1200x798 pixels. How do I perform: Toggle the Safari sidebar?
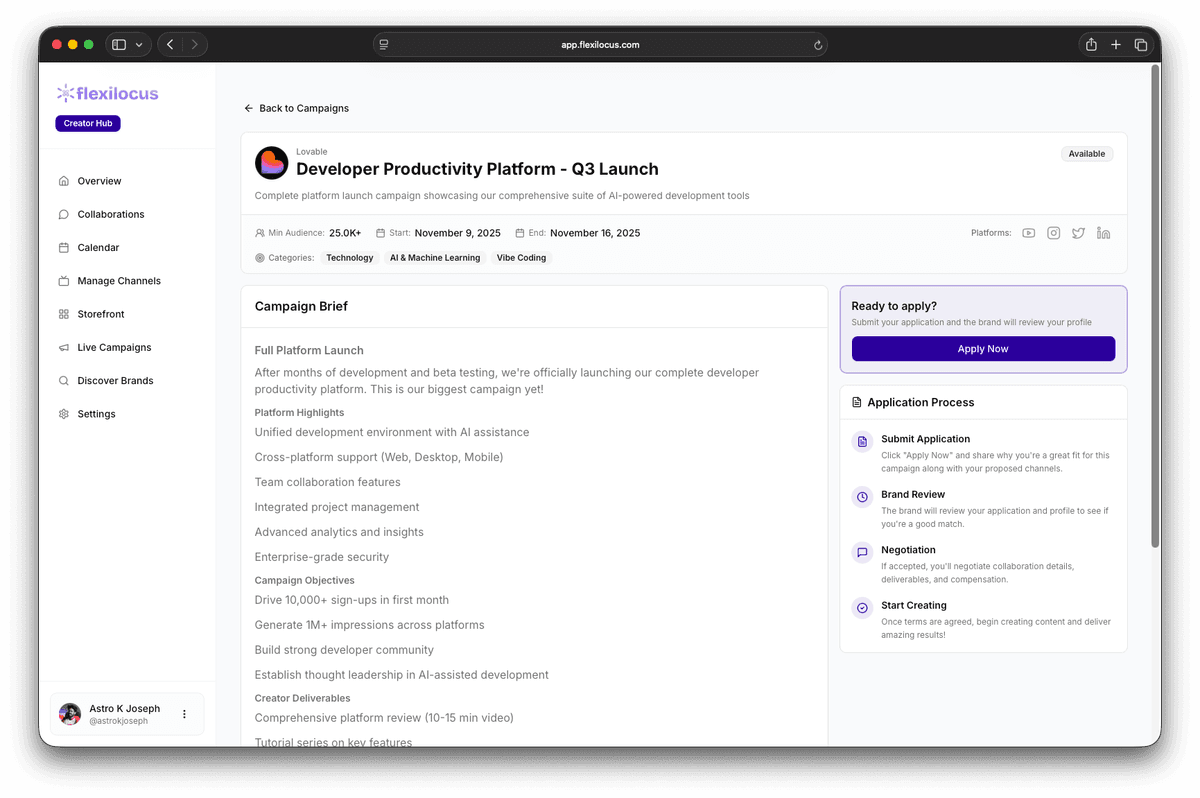pyautogui.click(x=119, y=45)
